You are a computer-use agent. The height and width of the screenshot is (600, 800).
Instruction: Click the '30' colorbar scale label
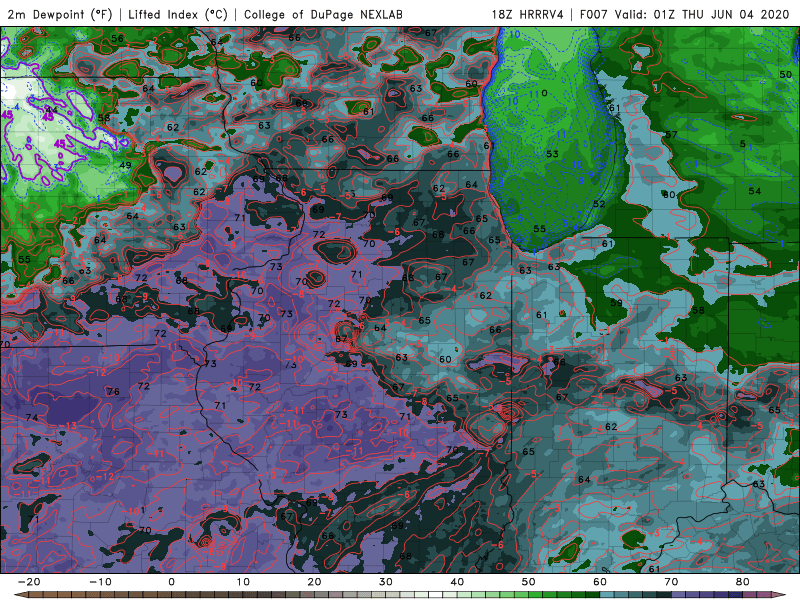tap(386, 582)
